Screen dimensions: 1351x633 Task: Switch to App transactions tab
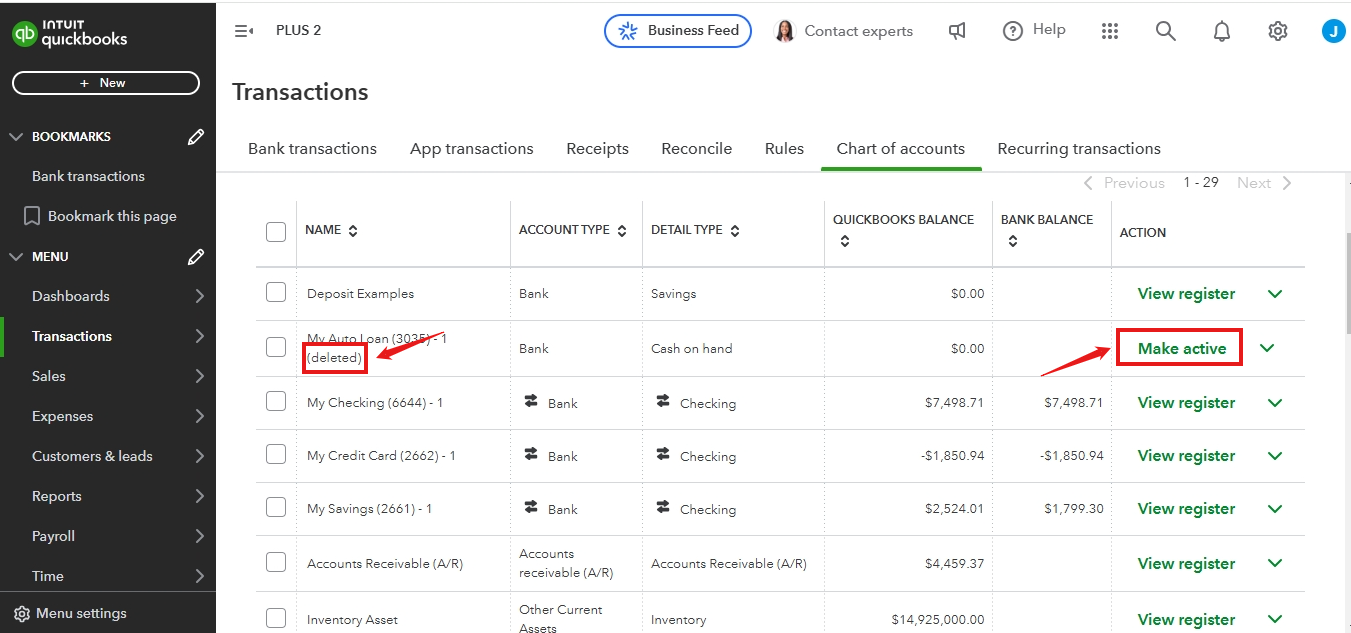[472, 149]
